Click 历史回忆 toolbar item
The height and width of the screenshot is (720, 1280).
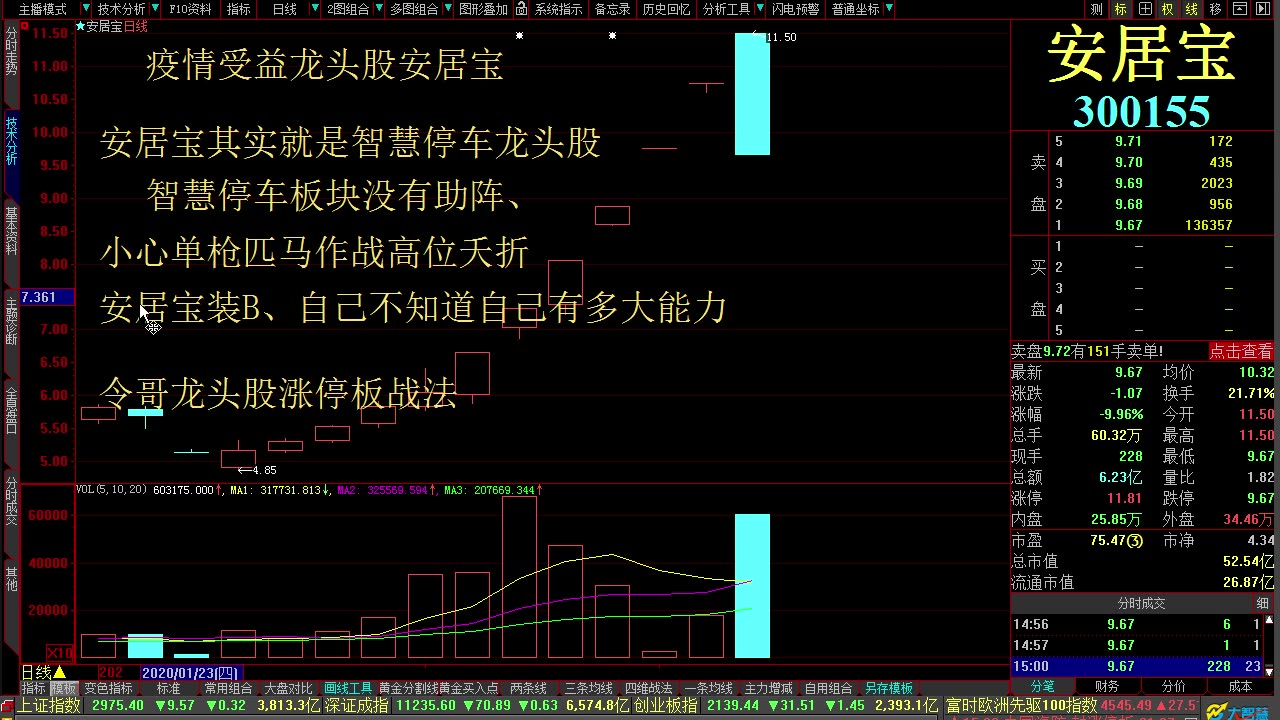click(666, 9)
